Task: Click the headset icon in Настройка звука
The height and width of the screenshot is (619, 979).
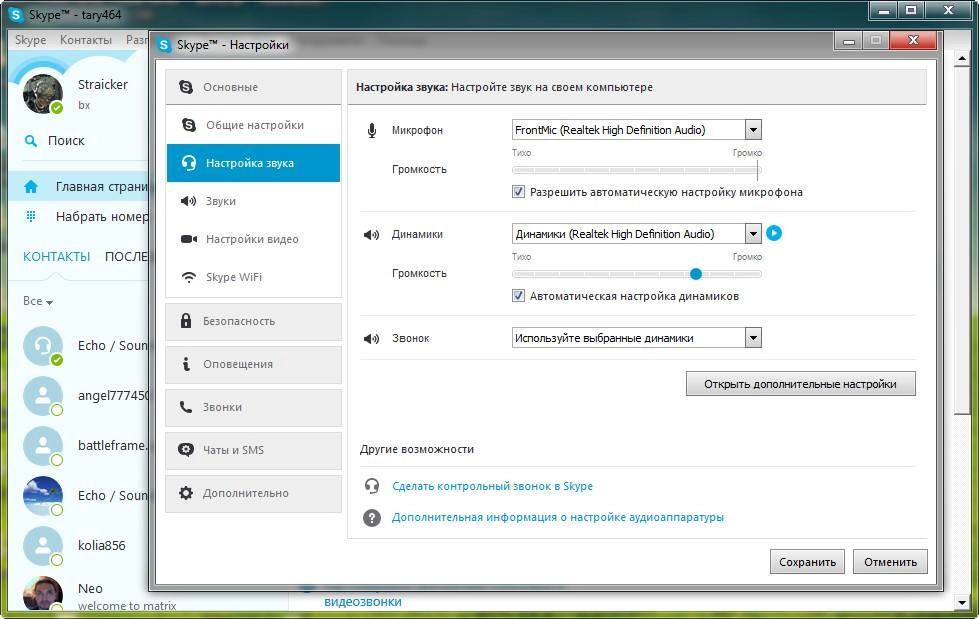Action: [189, 163]
